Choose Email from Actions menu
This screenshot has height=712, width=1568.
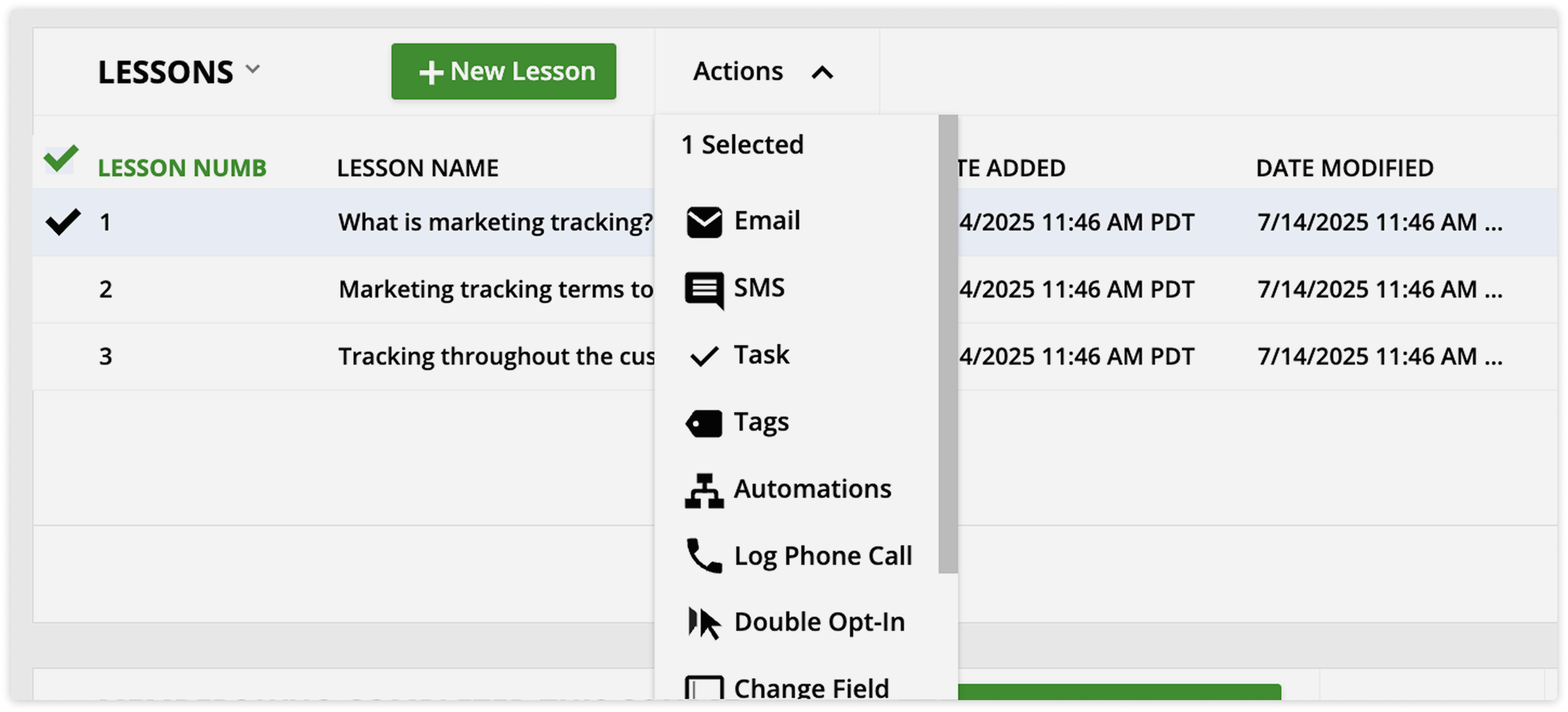(x=797, y=221)
